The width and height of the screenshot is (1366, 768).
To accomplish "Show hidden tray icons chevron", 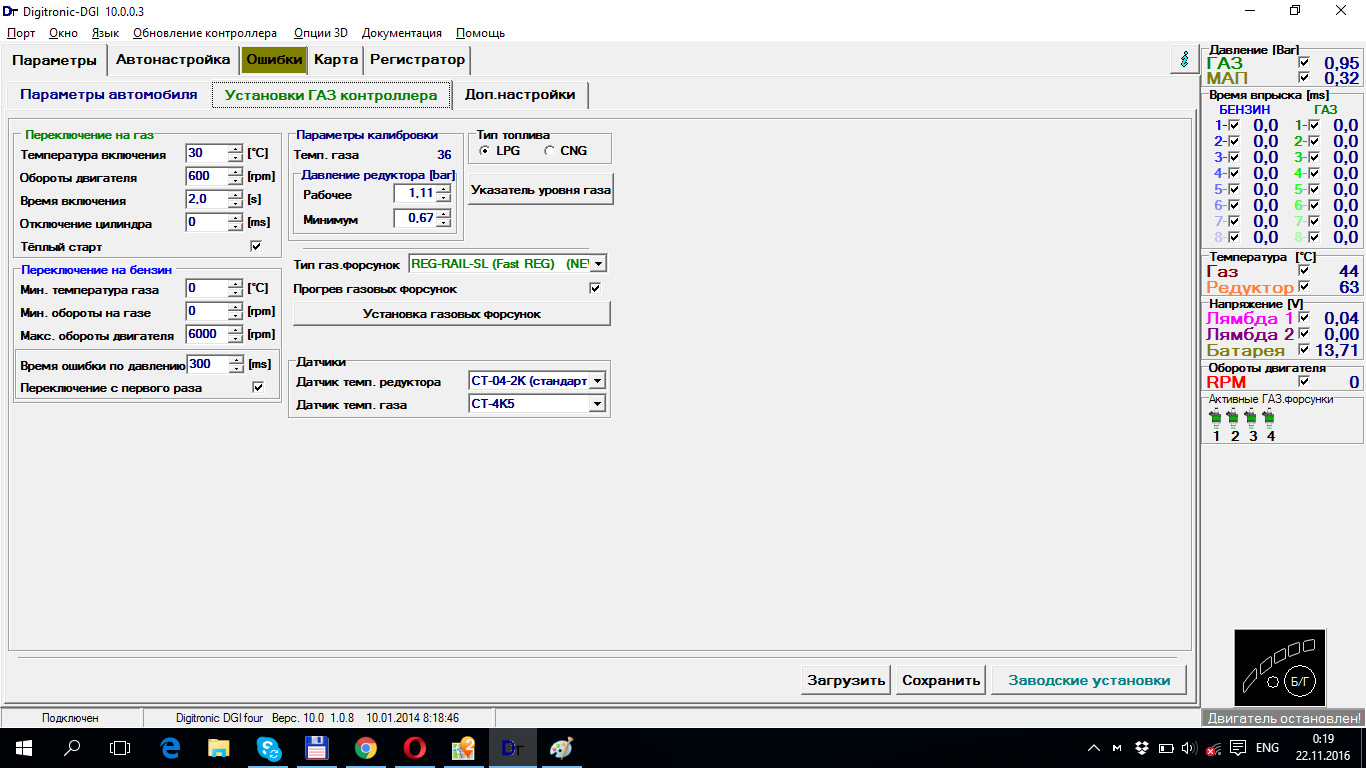I will (x=1094, y=748).
